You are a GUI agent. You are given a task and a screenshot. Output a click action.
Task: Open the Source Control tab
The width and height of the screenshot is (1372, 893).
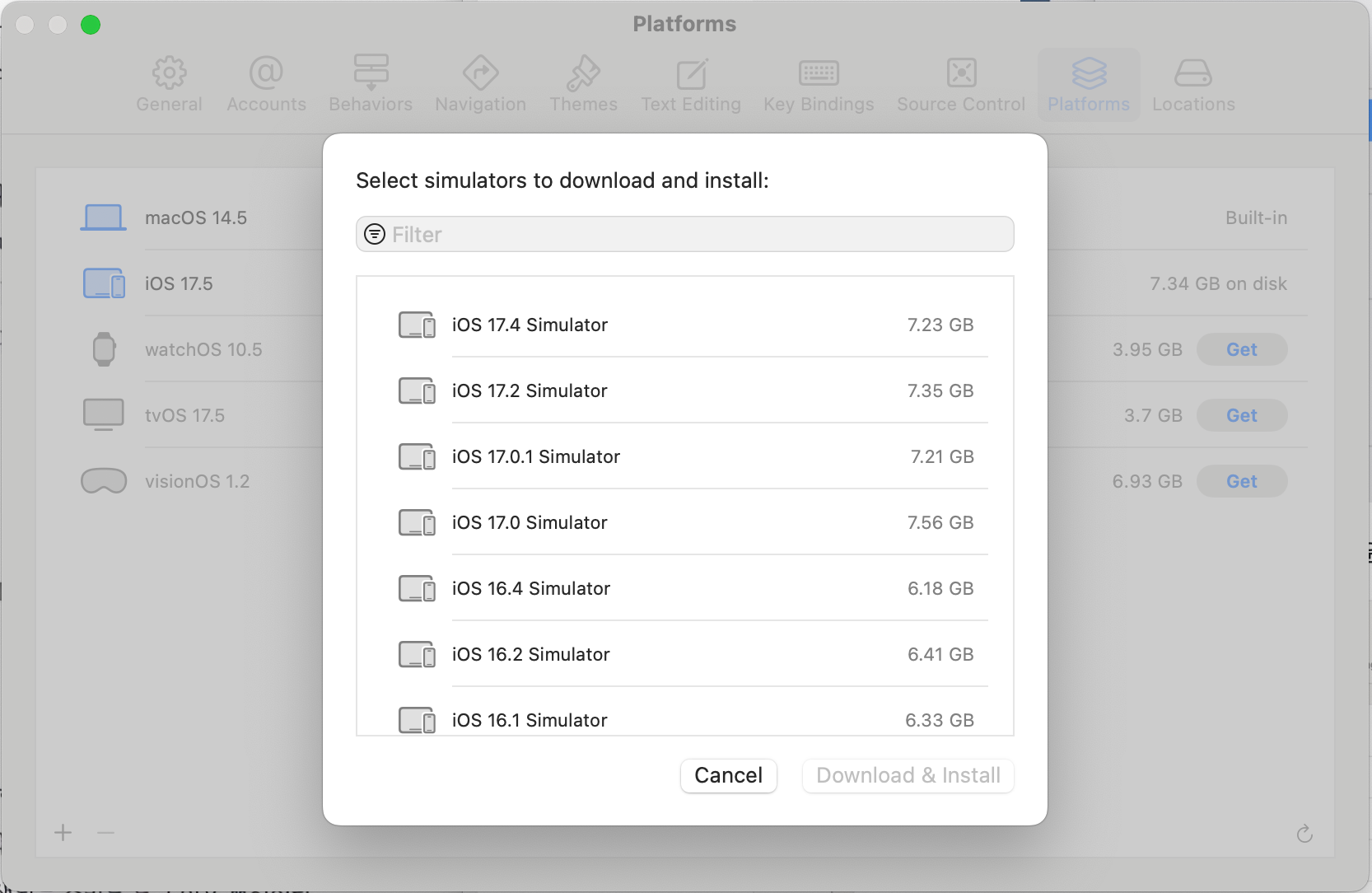click(961, 85)
